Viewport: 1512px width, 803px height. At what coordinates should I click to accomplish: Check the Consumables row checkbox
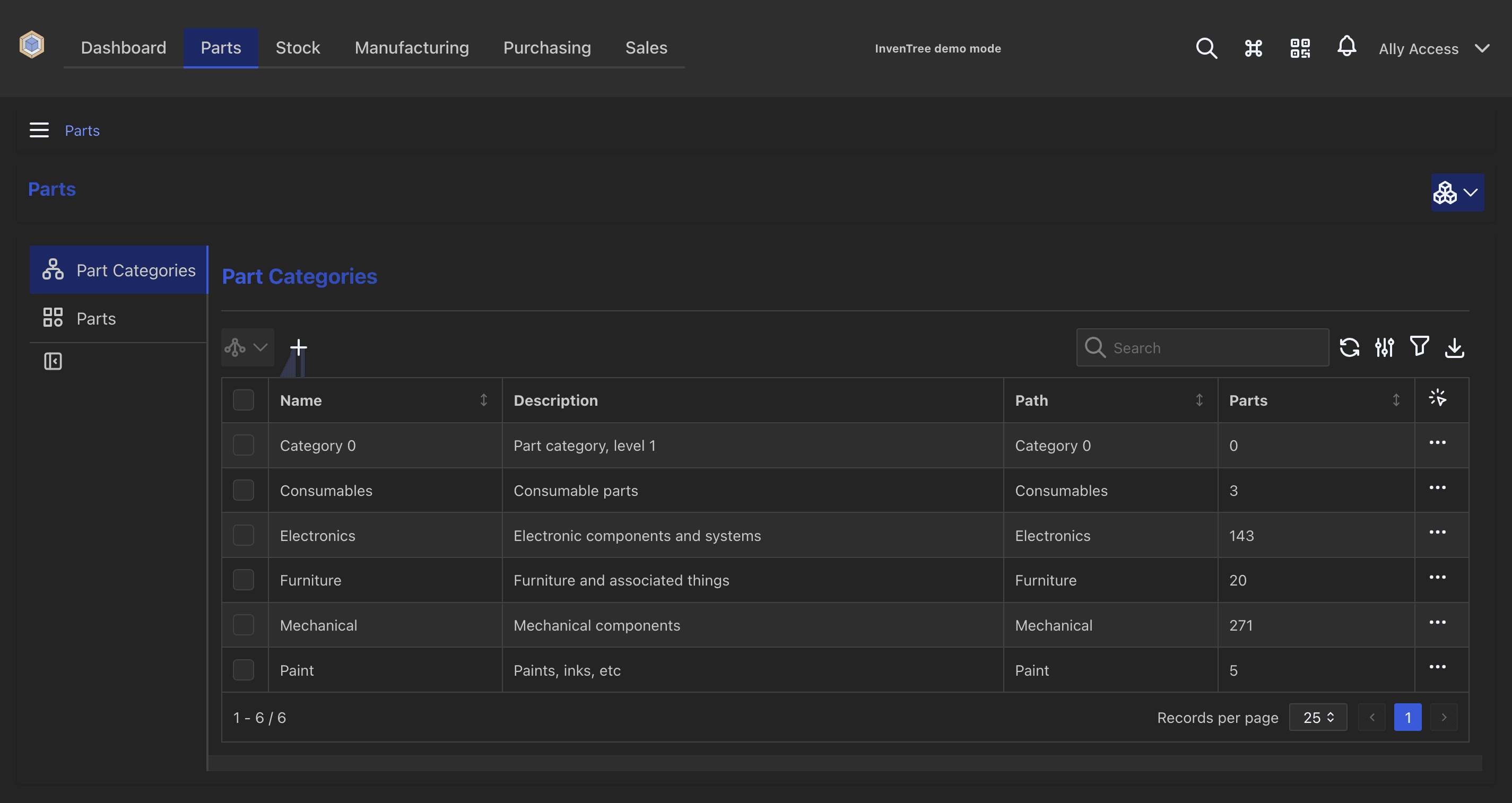(244, 490)
